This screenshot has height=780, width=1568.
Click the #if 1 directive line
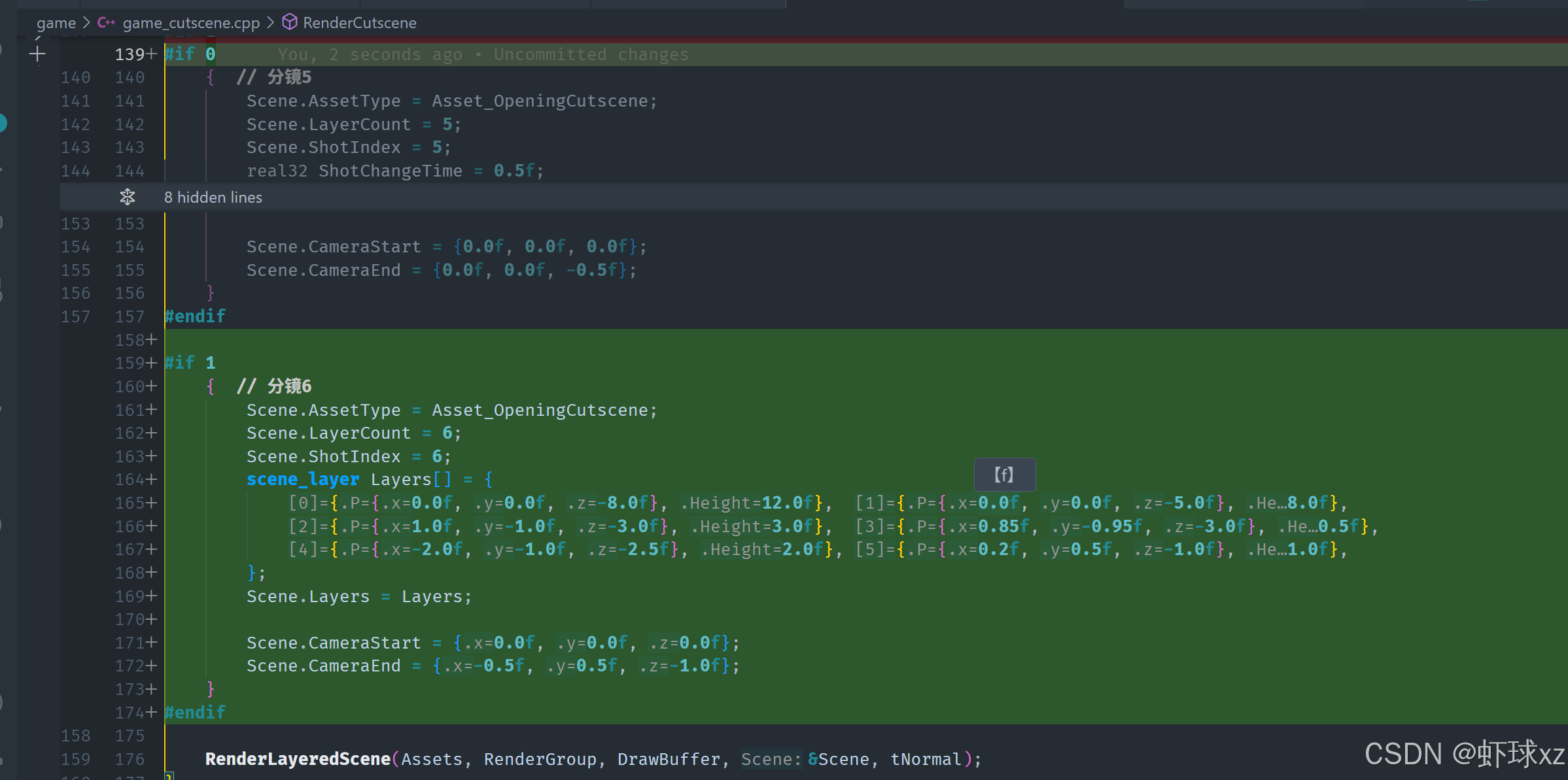190,363
